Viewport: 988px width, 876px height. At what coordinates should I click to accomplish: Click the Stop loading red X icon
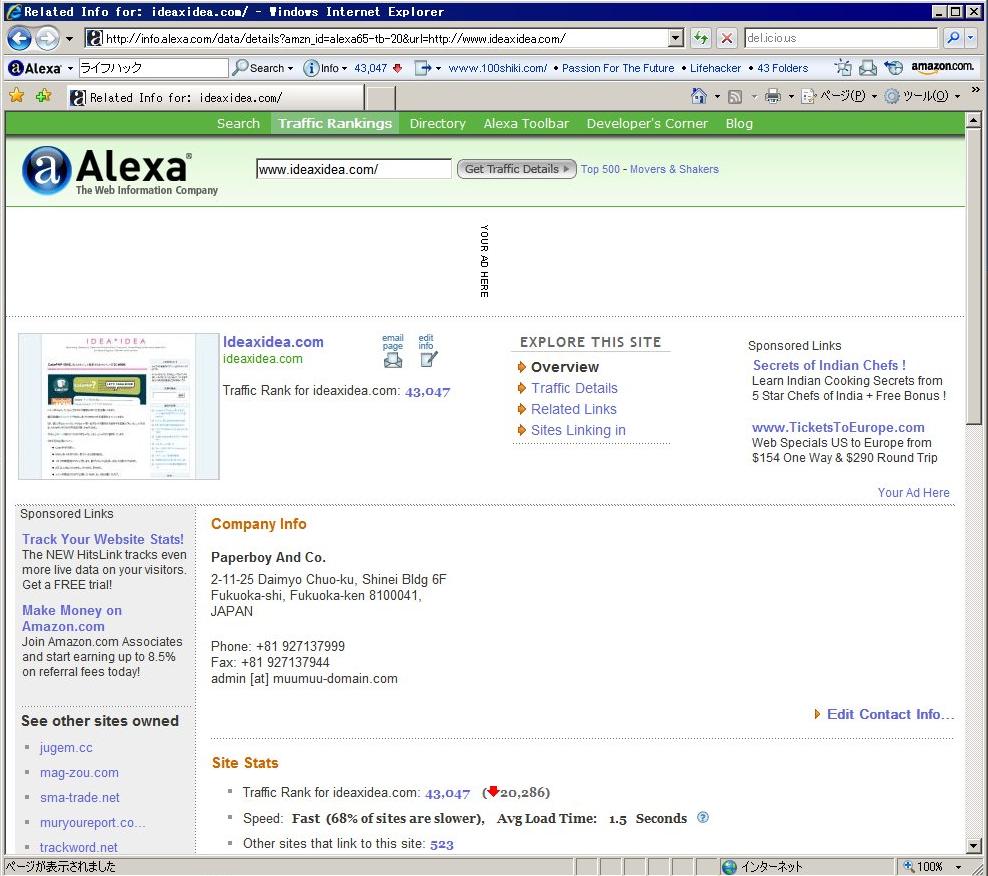(x=727, y=39)
